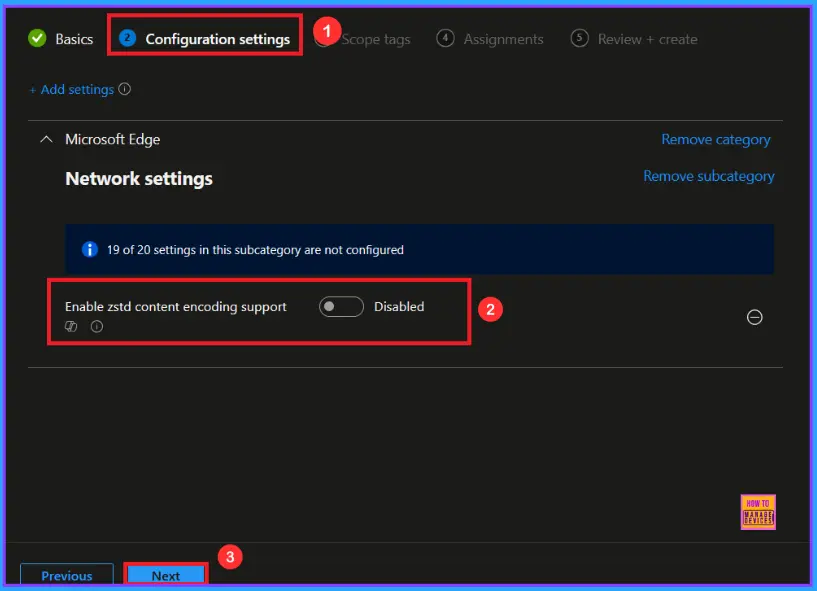The width and height of the screenshot is (817, 591).
Task: Open the Basics step tab
Action: tap(60, 39)
